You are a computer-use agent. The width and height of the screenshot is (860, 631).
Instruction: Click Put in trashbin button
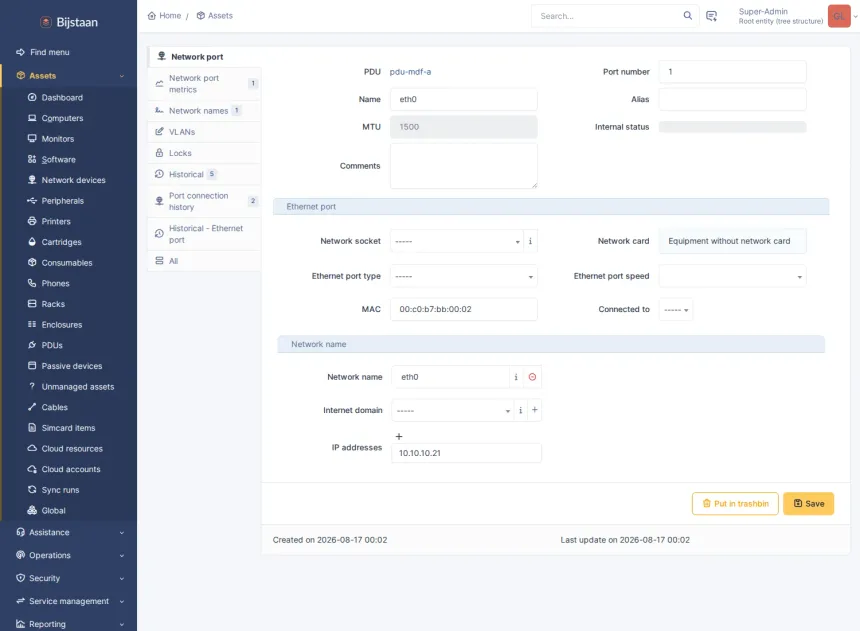(x=735, y=504)
